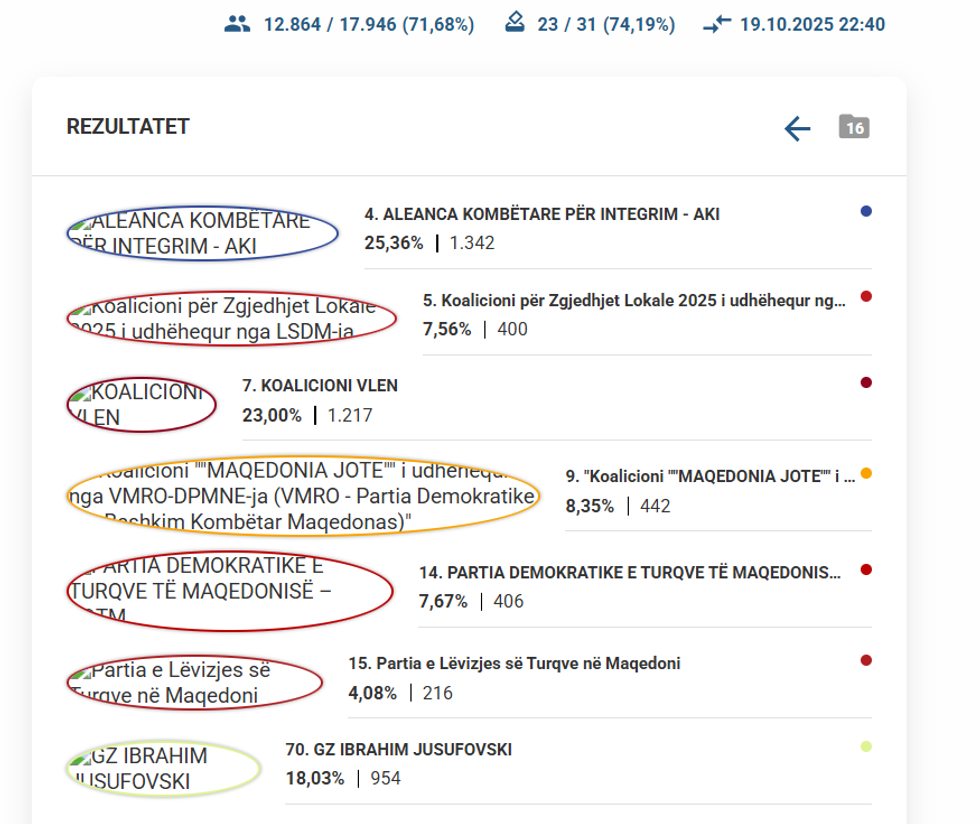Image resolution: width=980 pixels, height=824 pixels.
Task: Click the back arrow in Rezultatet header
Action: point(797,128)
